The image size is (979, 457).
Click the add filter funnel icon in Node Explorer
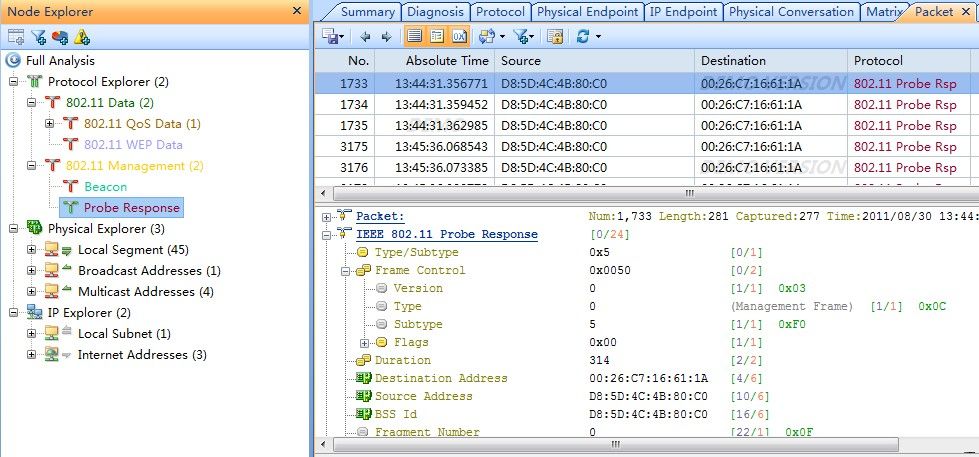tap(38, 37)
